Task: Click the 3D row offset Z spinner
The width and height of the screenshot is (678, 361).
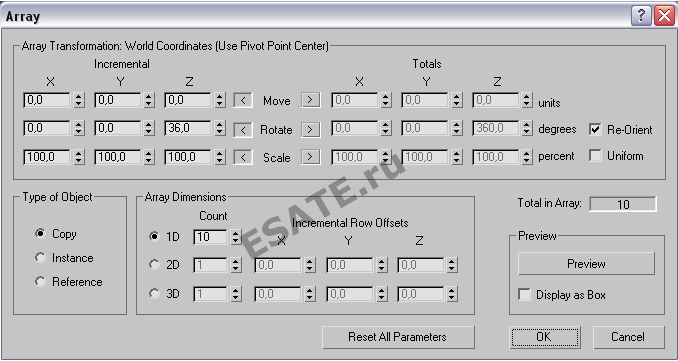Action: tap(452, 294)
